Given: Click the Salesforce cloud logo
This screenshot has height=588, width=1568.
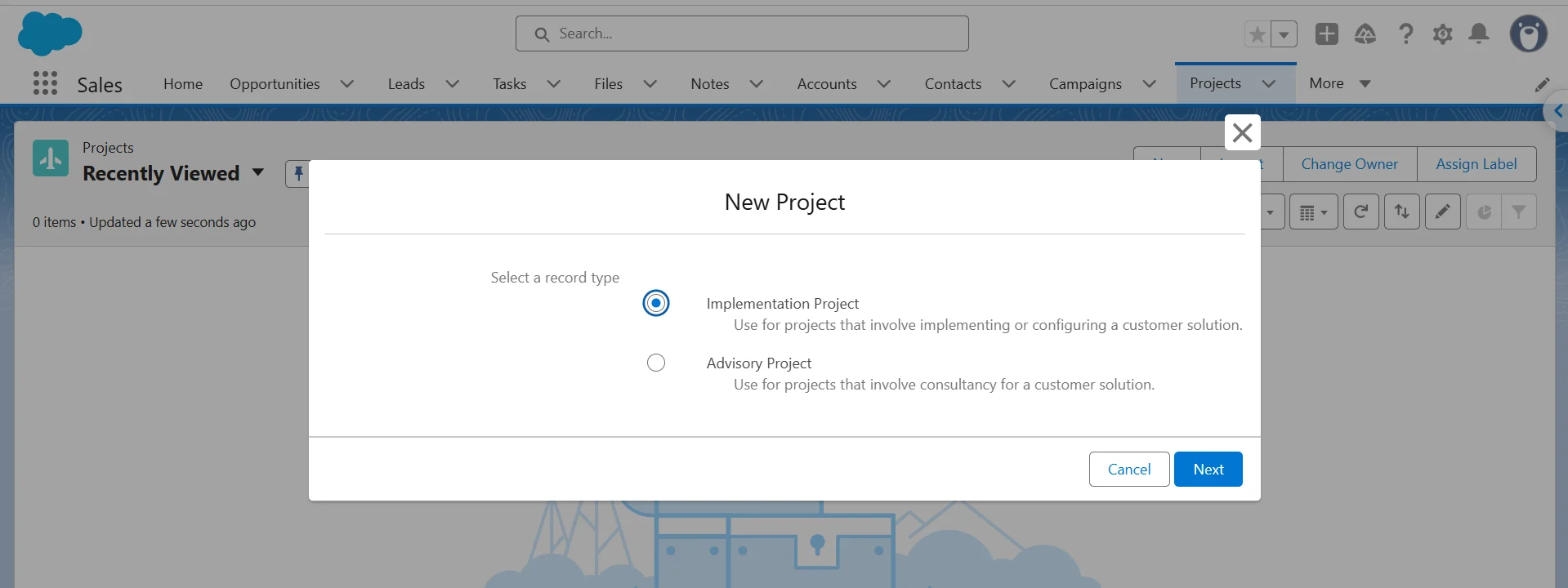Looking at the screenshot, I should click(50, 33).
